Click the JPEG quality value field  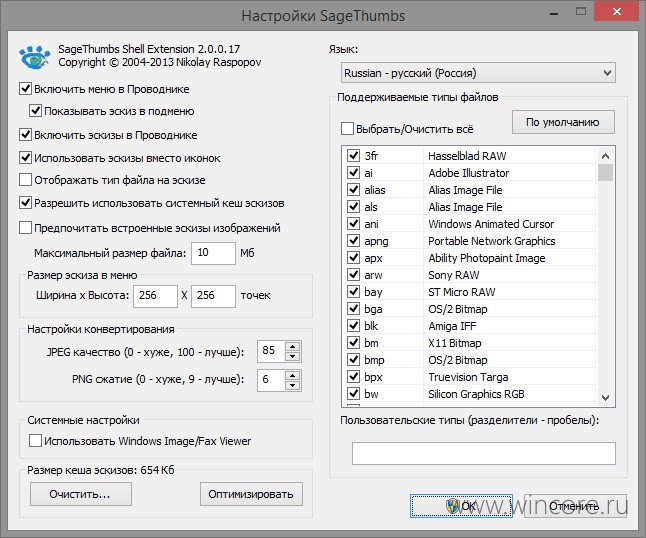click(x=272, y=351)
